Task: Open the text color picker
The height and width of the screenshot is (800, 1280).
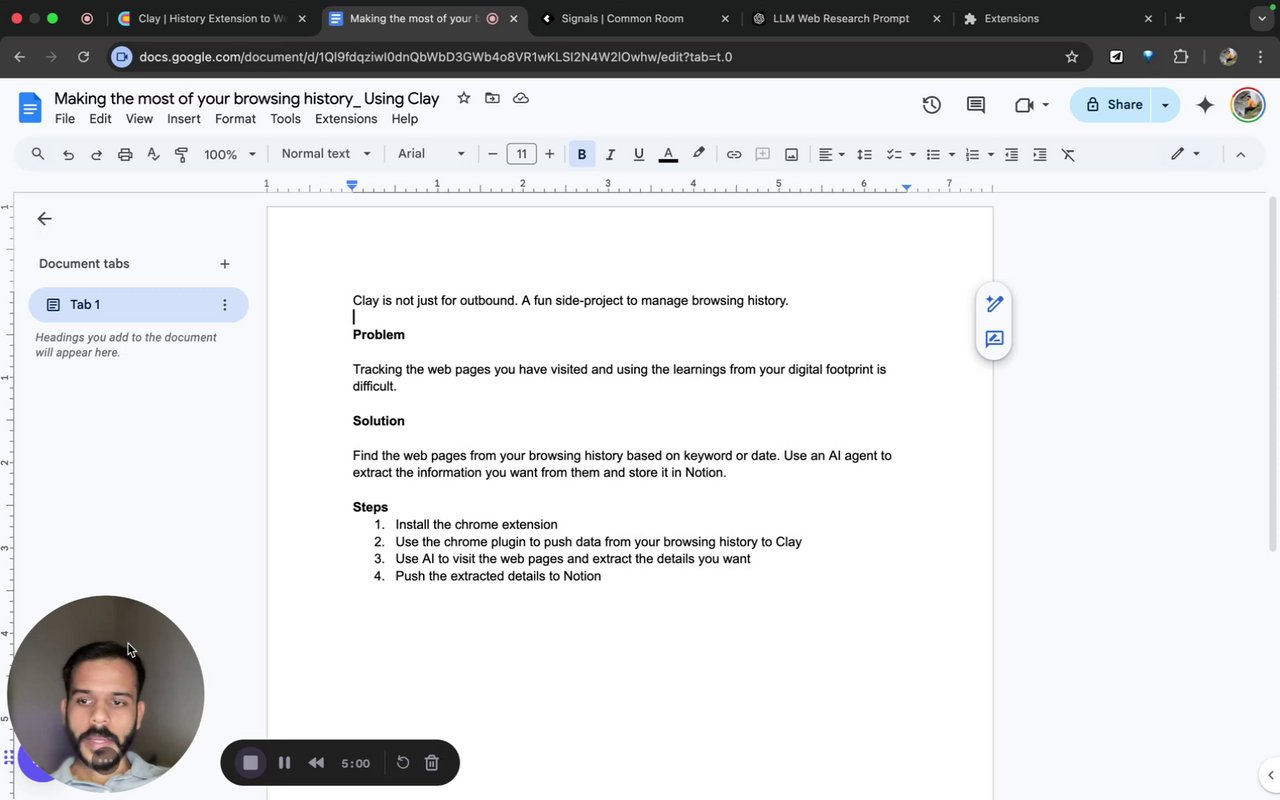Action: (668, 154)
